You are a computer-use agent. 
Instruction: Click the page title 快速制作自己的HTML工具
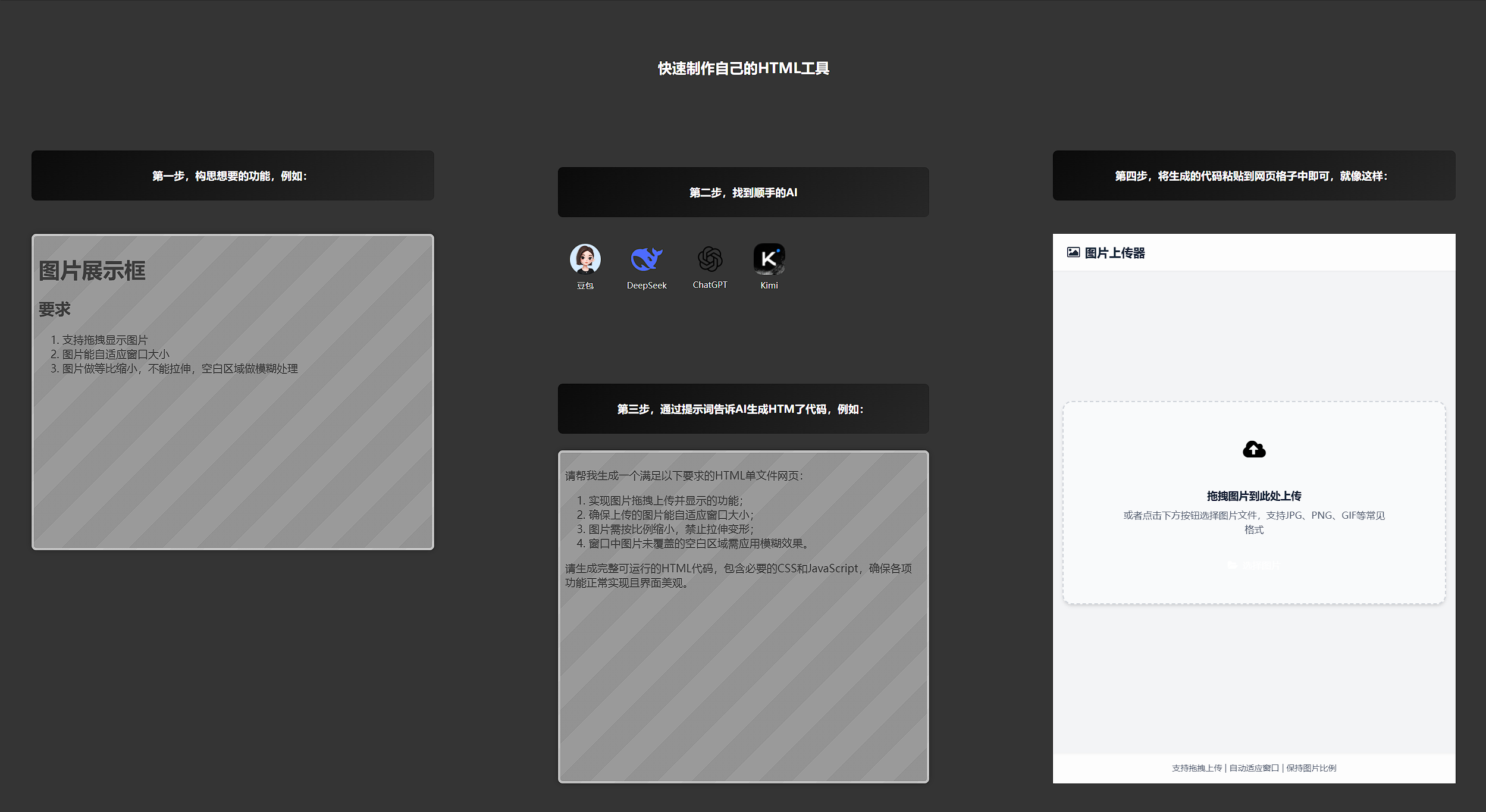point(743,68)
